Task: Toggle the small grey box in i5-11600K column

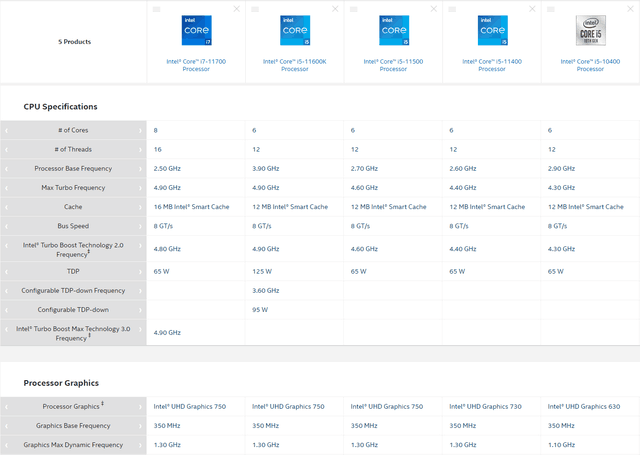Action: point(255,9)
